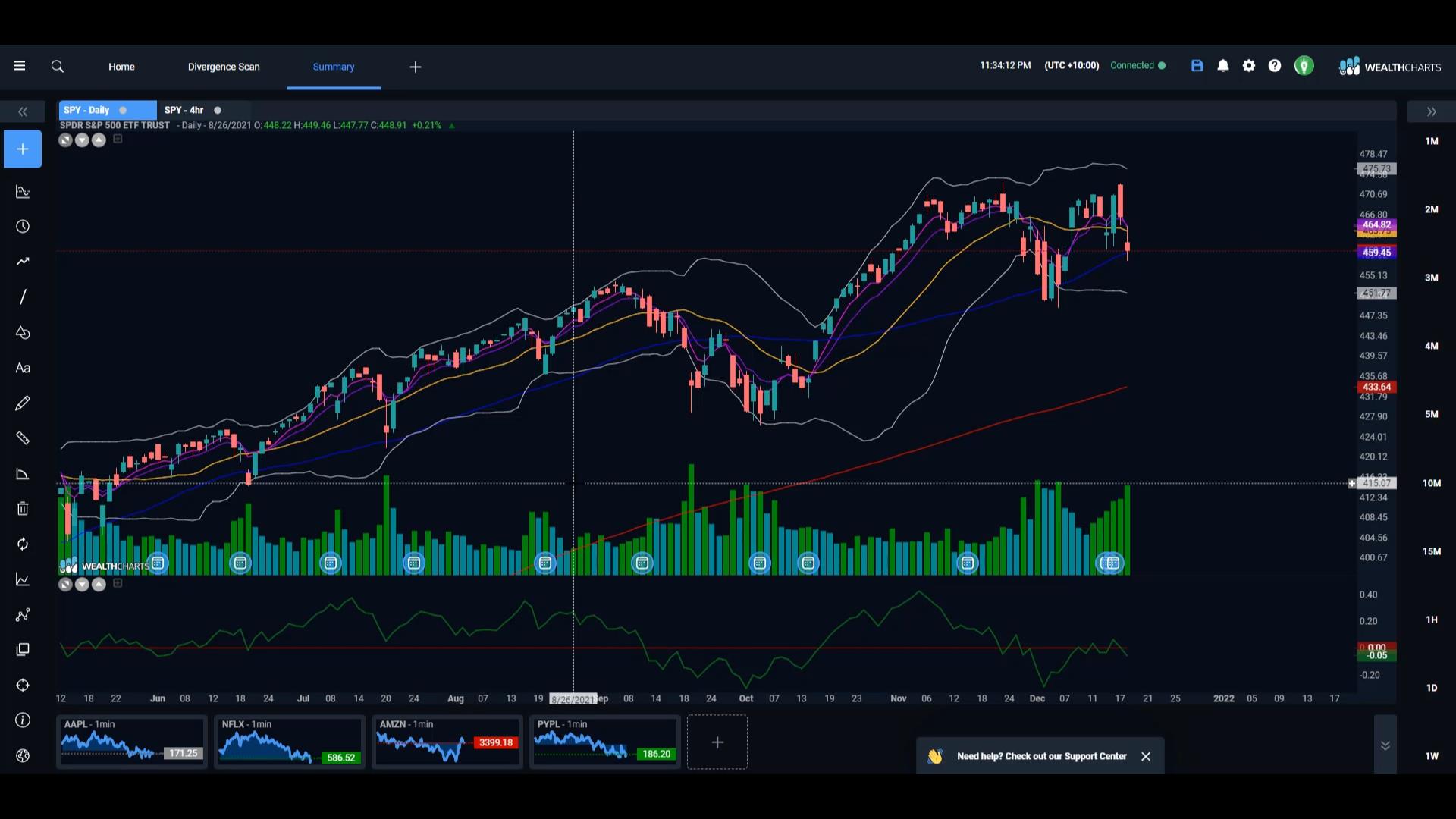Add a new workspace tab
Screen dimensions: 1456x819
pyautogui.click(x=416, y=67)
